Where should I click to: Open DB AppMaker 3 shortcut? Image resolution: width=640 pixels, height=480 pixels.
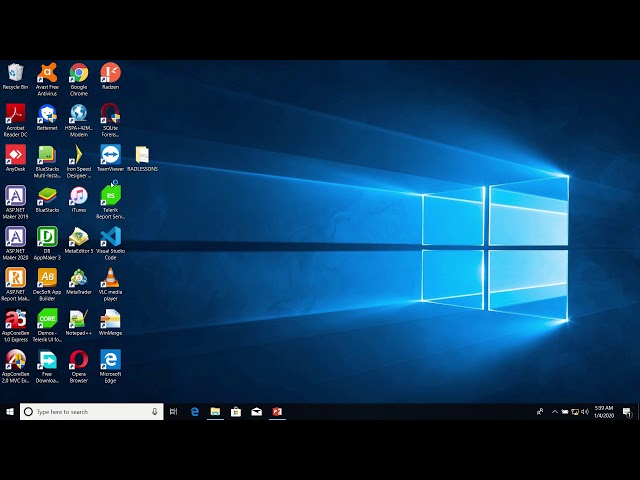click(47, 243)
